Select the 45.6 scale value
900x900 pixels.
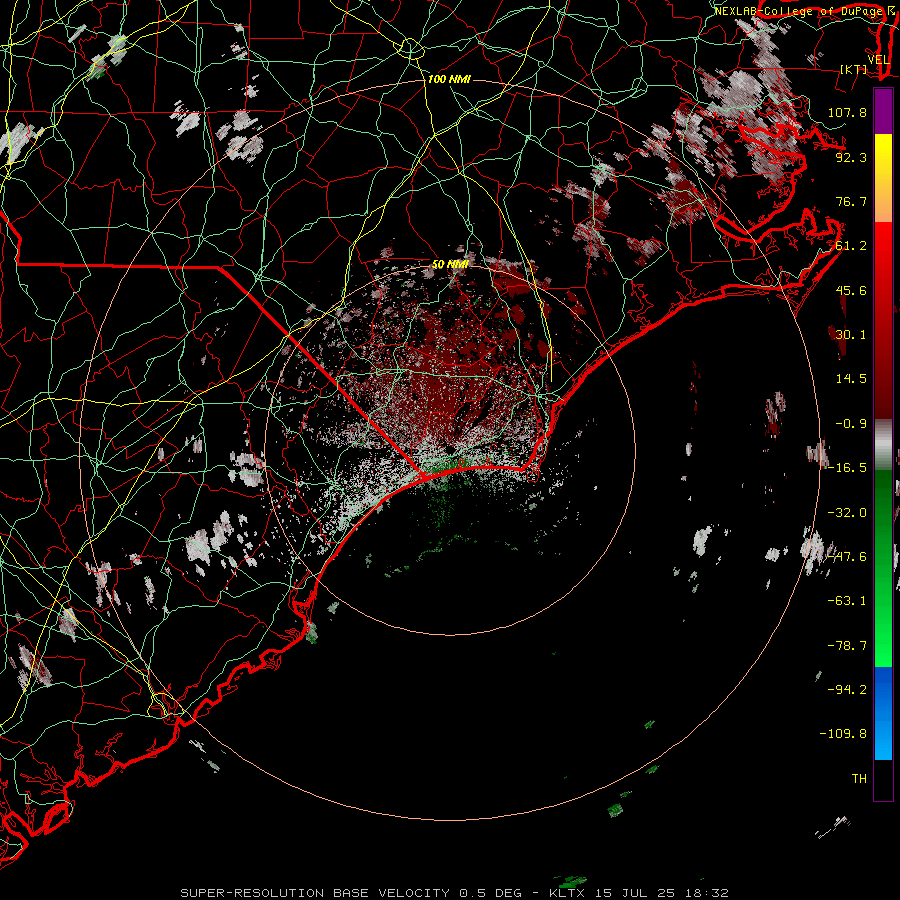tap(851, 290)
